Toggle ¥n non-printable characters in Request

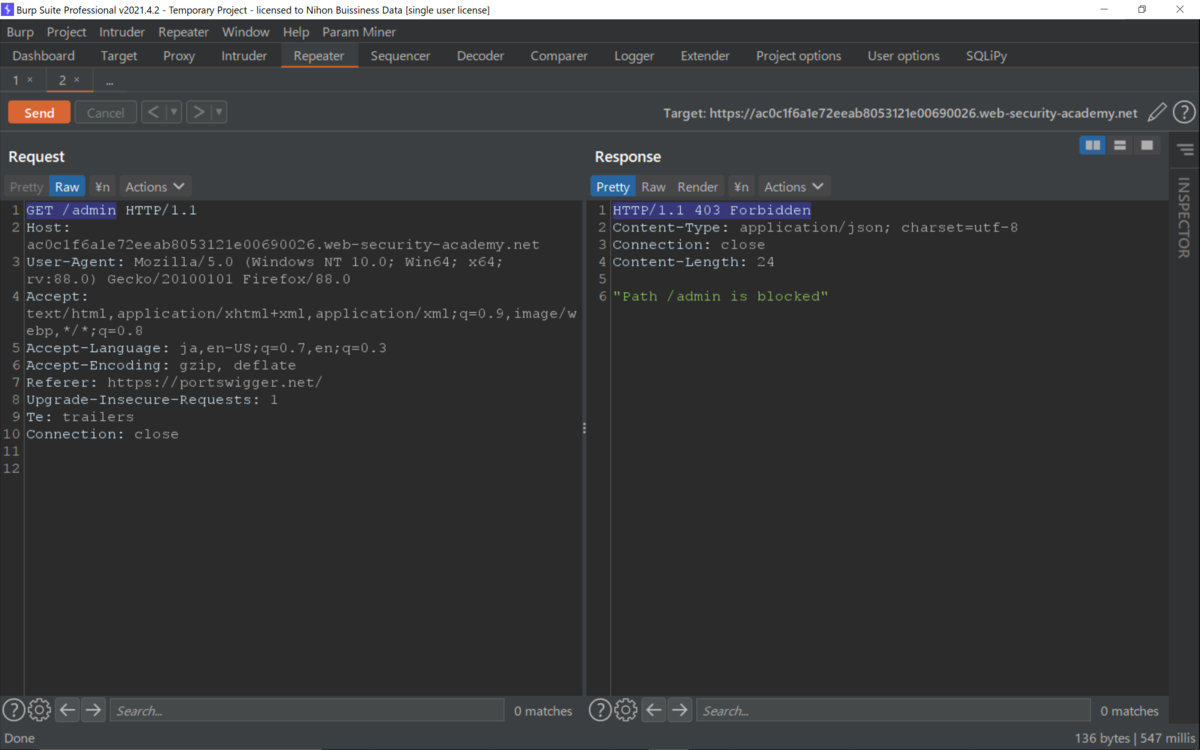click(102, 187)
